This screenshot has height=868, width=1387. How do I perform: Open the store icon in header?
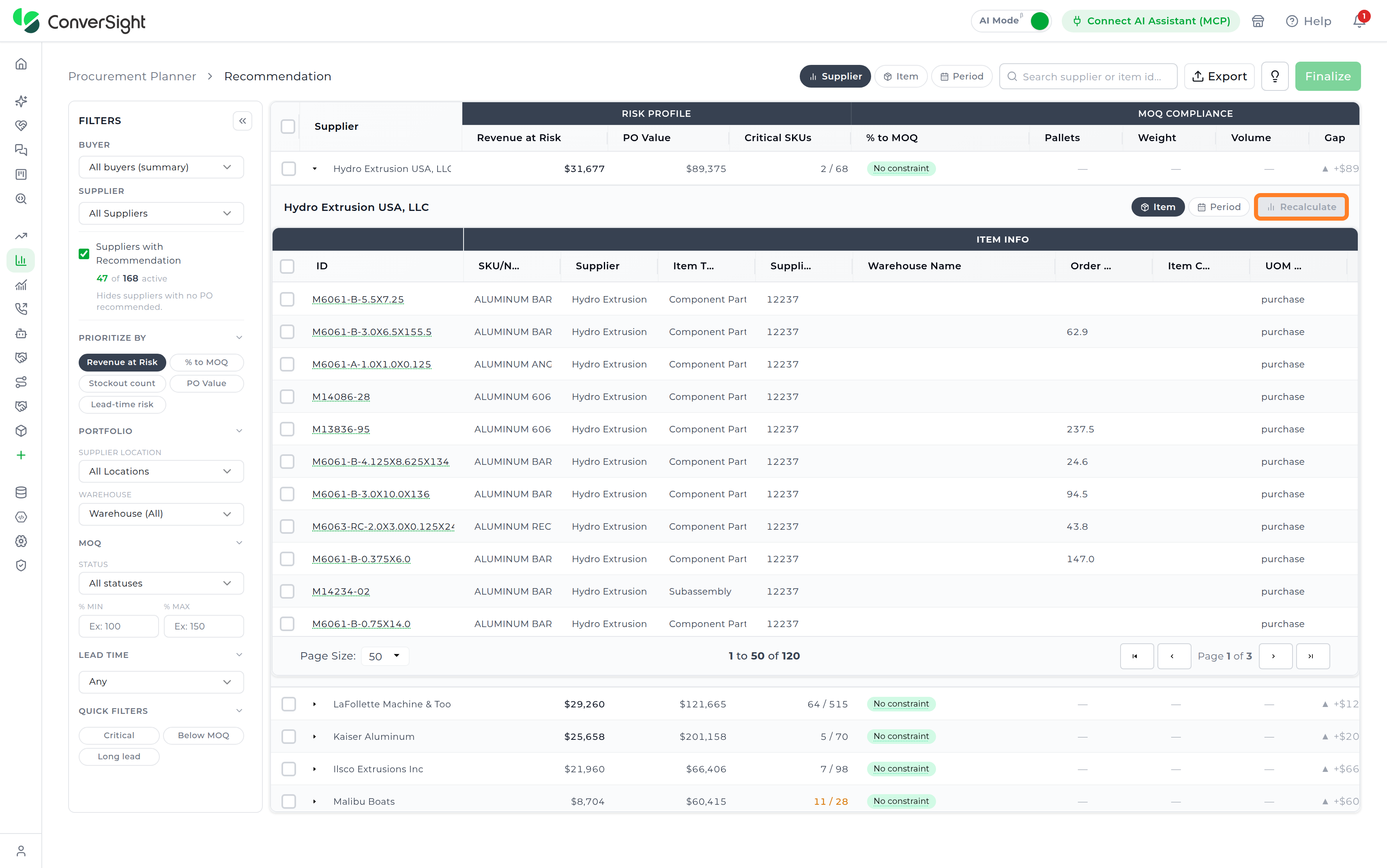1257,21
